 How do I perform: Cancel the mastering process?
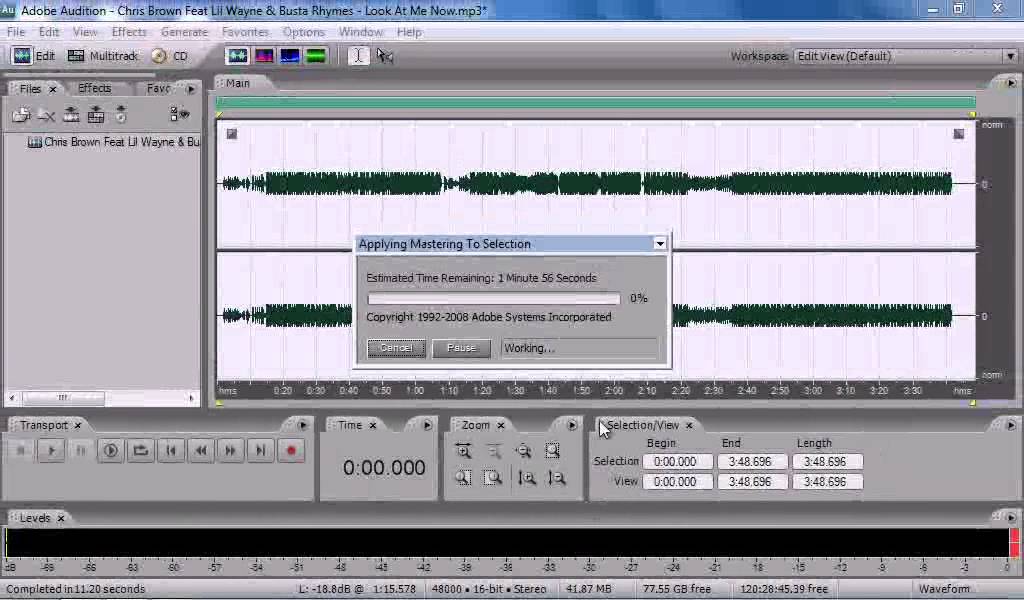(x=396, y=348)
